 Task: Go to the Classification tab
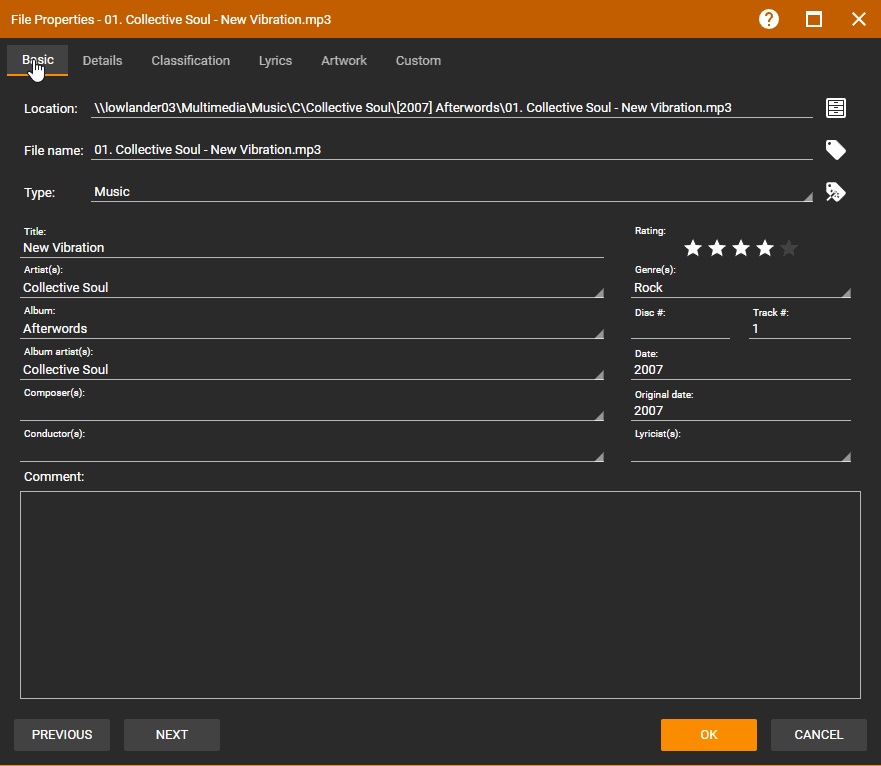[x=191, y=61]
